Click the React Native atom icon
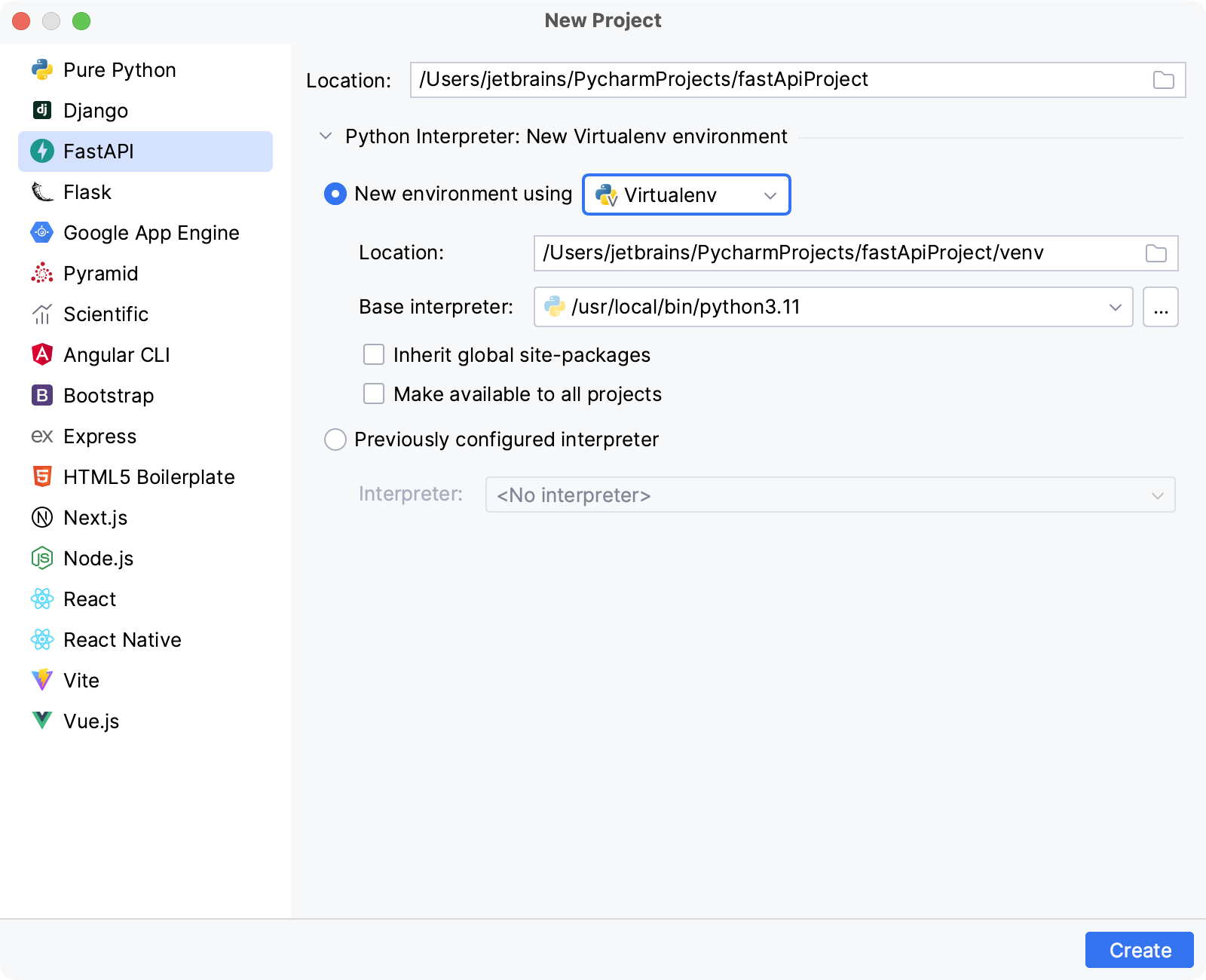The height and width of the screenshot is (980, 1206). click(x=42, y=639)
